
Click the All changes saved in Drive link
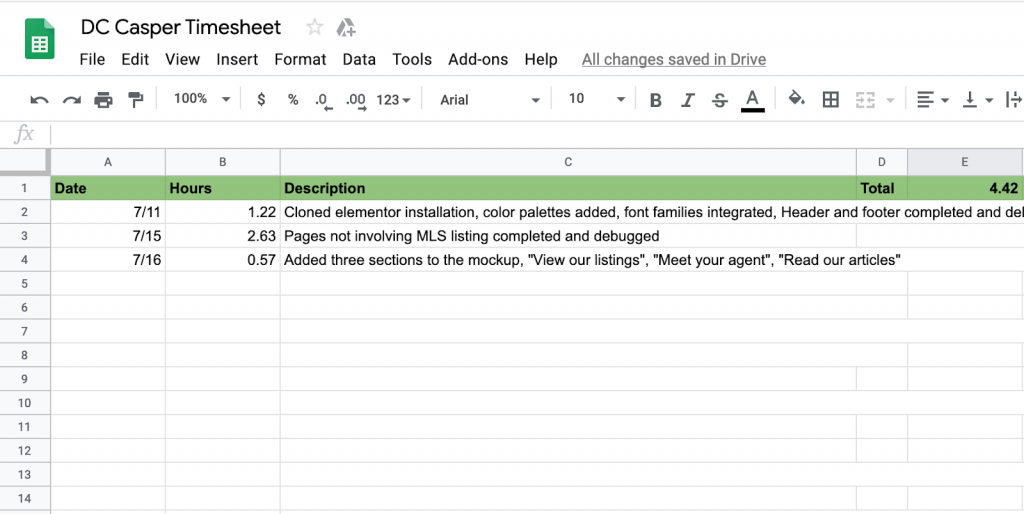click(673, 59)
